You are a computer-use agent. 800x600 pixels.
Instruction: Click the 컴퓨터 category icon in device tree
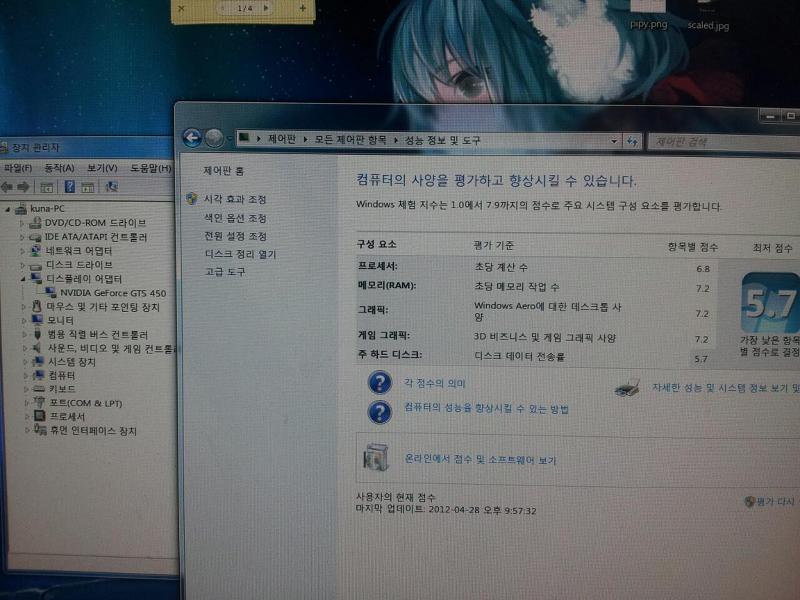click(39, 376)
